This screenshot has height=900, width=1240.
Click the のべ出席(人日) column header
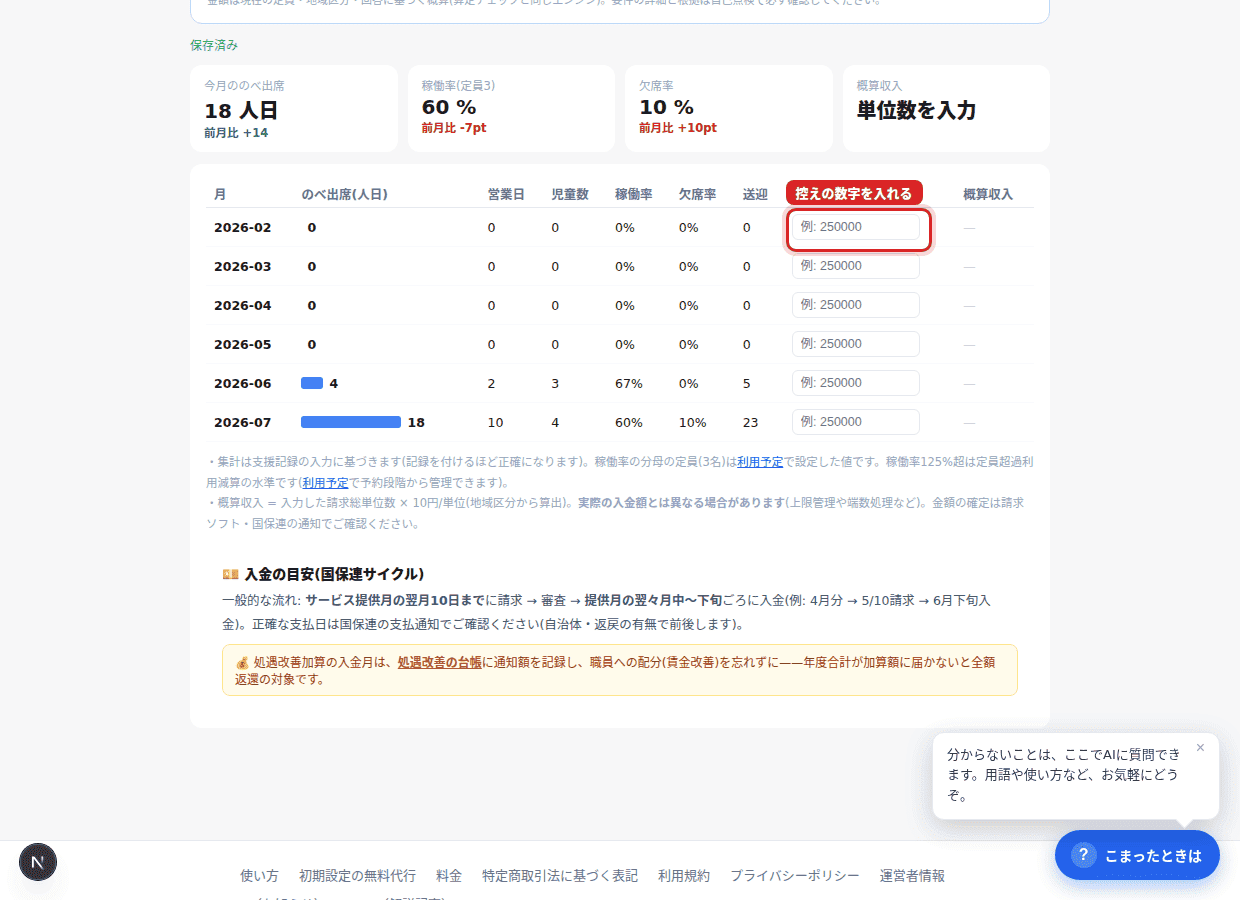pyautogui.click(x=344, y=194)
